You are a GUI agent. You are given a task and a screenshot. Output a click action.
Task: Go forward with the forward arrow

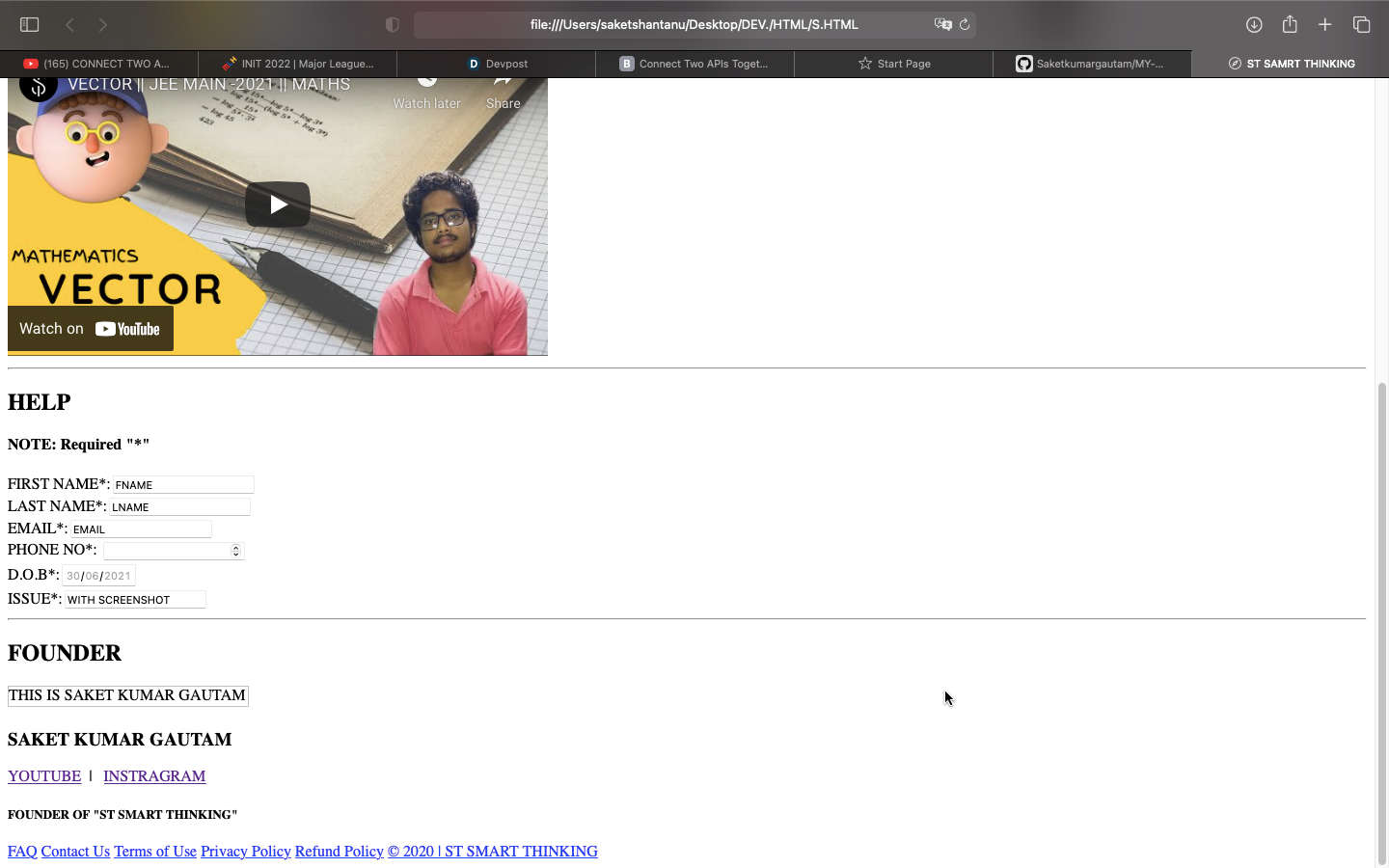(103, 24)
